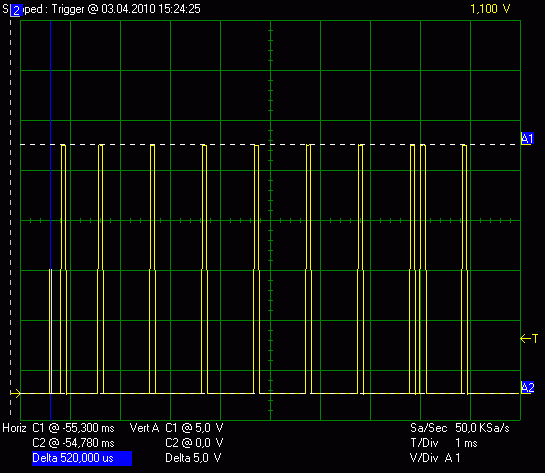The width and height of the screenshot is (545, 473).
Task: Click the T/Div 1 ms setting
Action: click(x=444, y=443)
